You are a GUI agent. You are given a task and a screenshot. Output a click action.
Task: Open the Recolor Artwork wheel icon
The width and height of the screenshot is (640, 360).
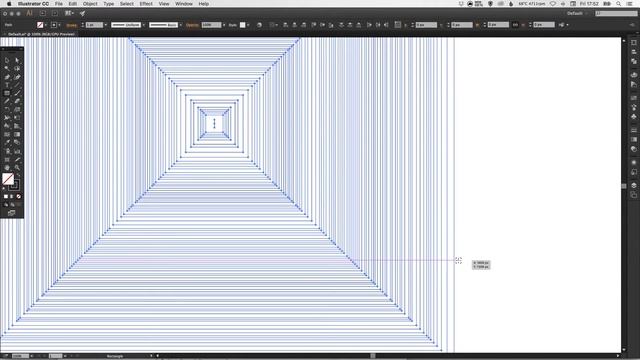(x=259, y=25)
